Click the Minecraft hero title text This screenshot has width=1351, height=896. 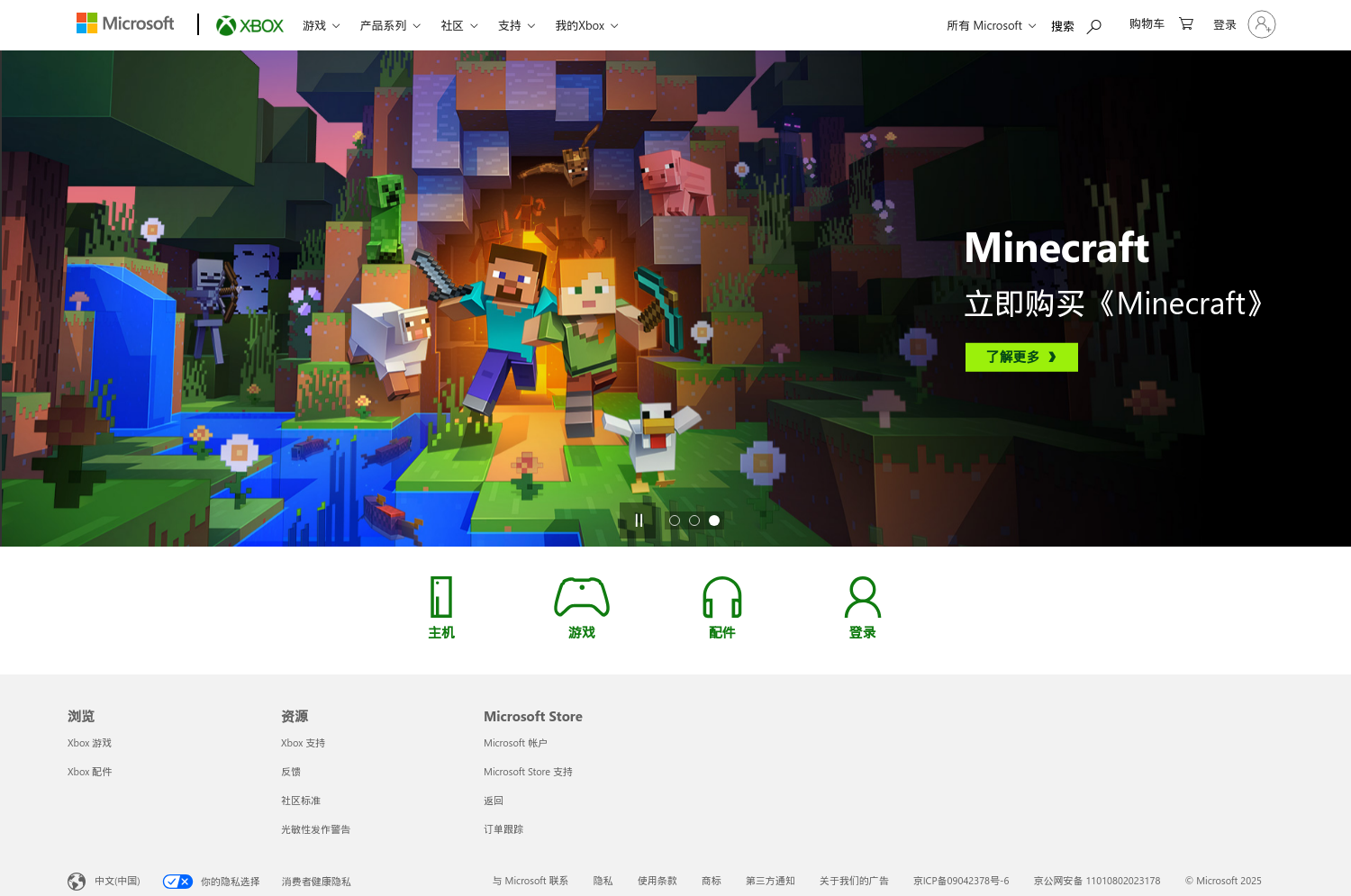coord(1056,248)
